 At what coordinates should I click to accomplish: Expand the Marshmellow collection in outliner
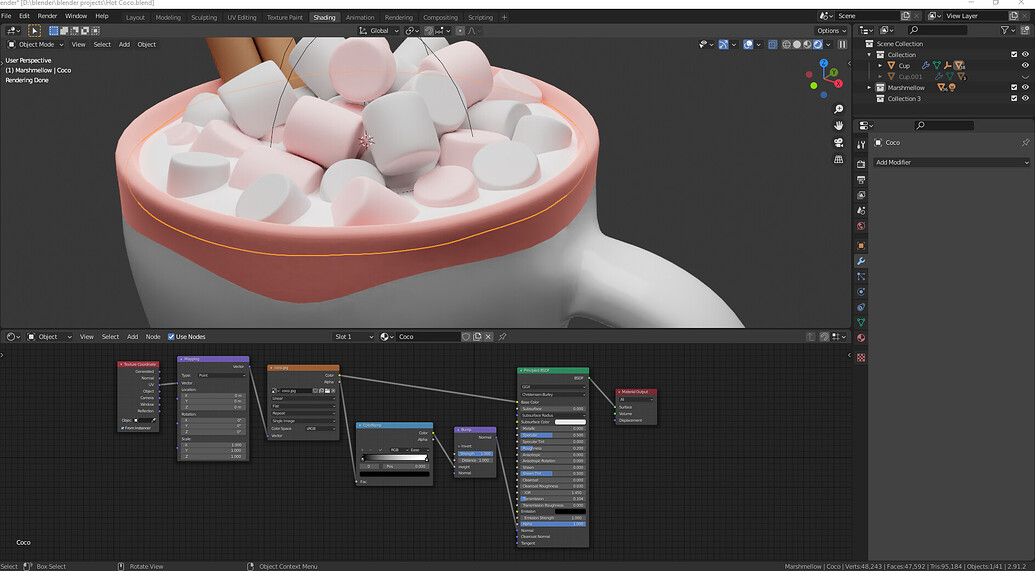coord(869,87)
